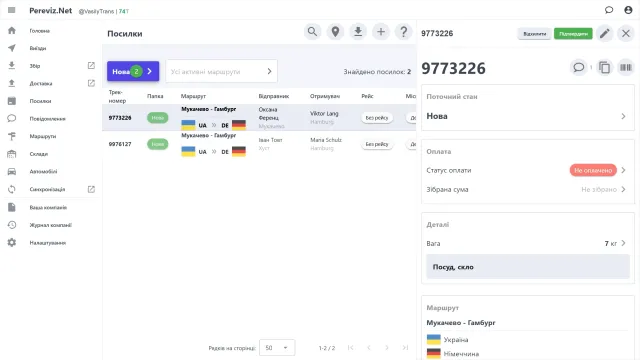Click Pereviz.Net logo text
Image resolution: width=640 pixels, height=360 pixels.
[51, 11]
